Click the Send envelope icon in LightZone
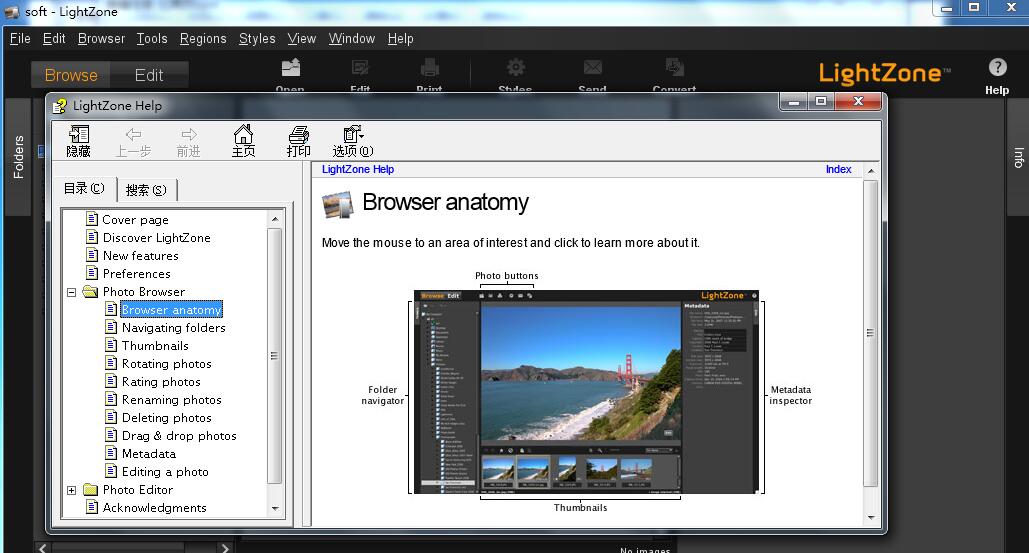Image resolution: width=1029 pixels, height=553 pixels. [593, 68]
